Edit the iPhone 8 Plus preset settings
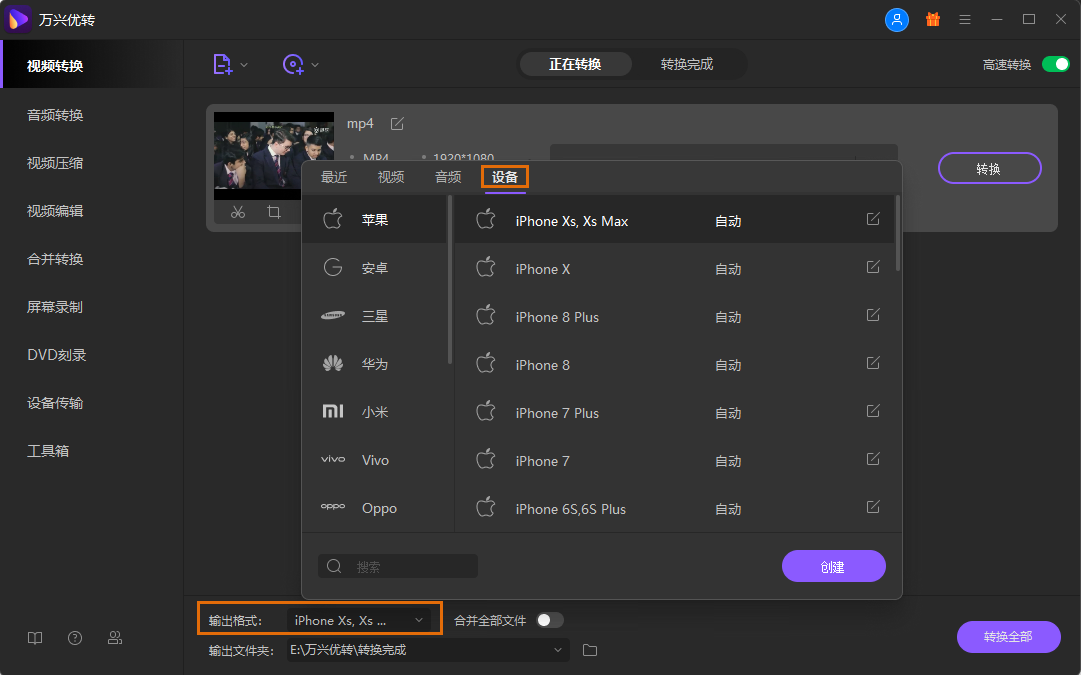 (873, 315)
